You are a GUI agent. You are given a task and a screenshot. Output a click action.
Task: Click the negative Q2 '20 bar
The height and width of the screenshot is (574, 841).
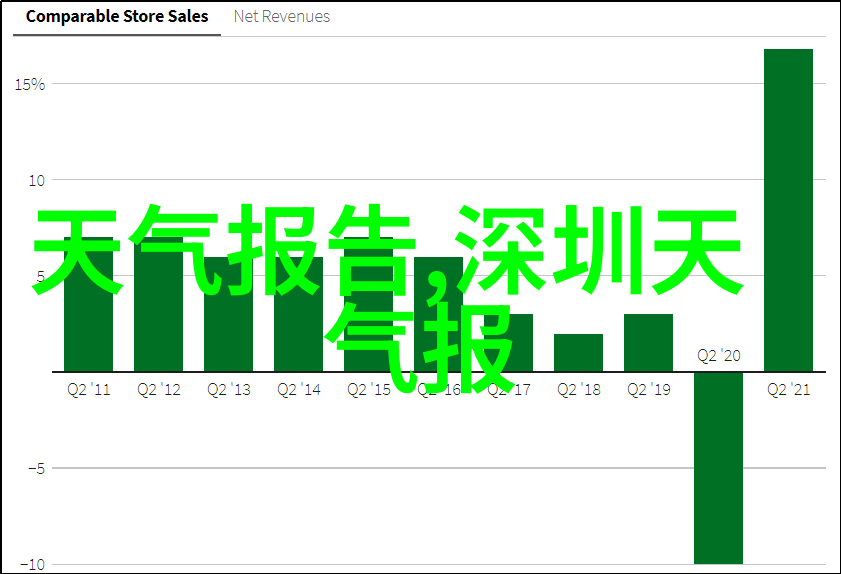pos(718,468)
